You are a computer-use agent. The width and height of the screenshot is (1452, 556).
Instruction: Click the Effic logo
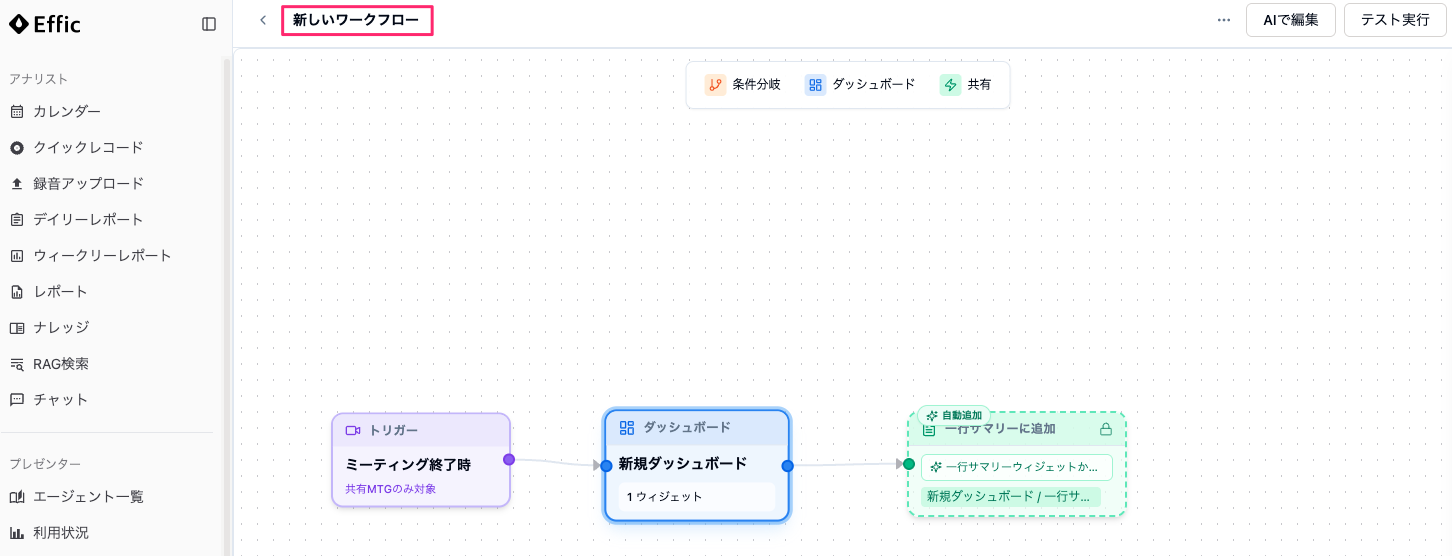tap(45, 24)
